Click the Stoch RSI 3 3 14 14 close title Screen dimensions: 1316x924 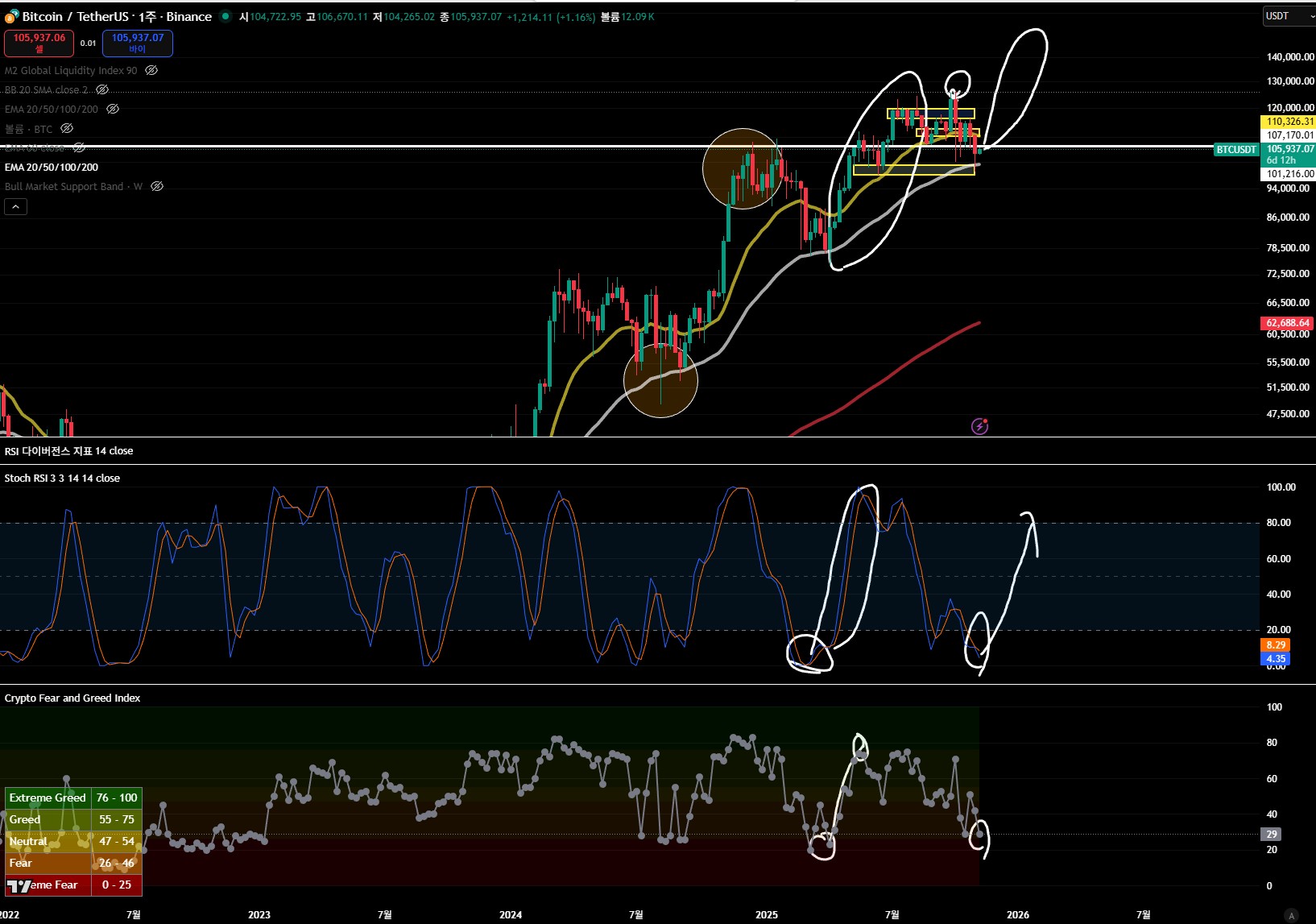62,478
